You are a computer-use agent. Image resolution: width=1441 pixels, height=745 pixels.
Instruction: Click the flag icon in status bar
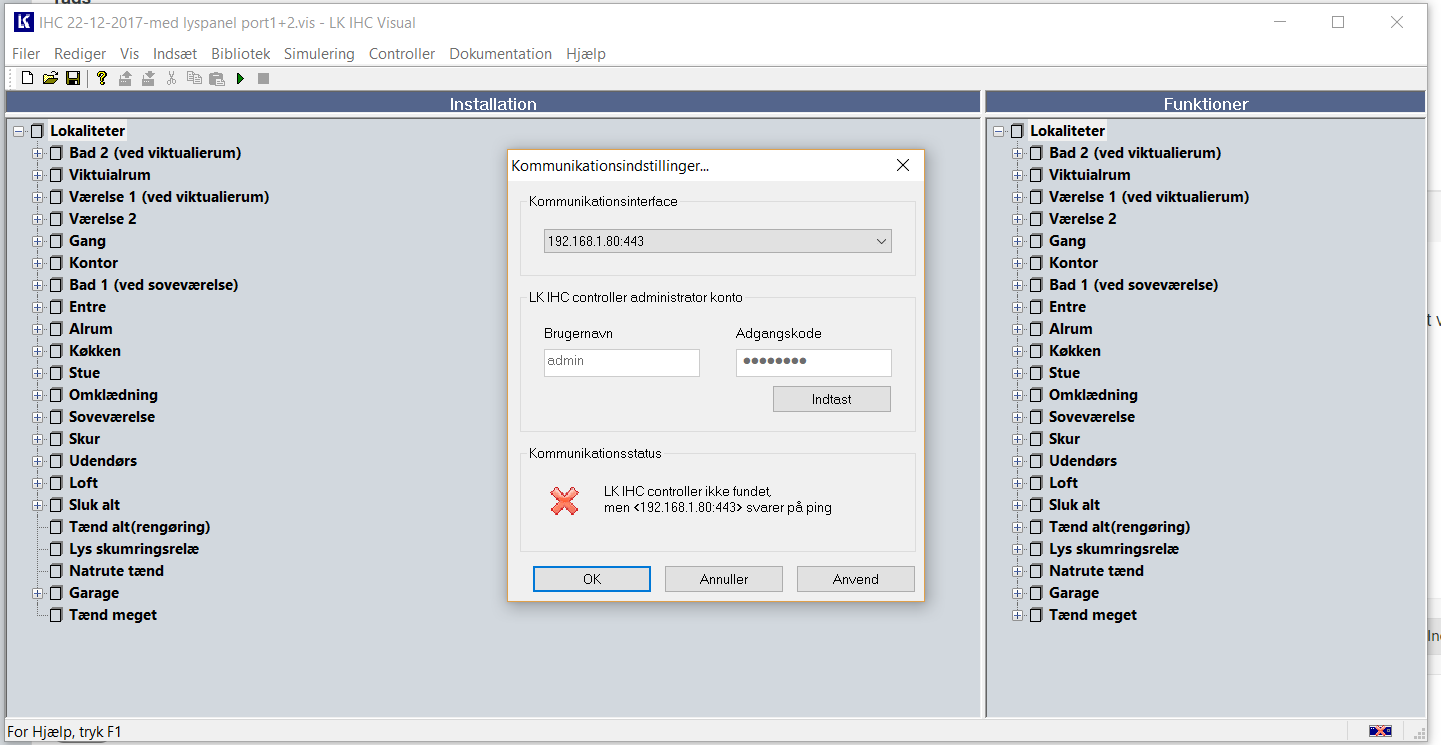click(x=1380, y=731)
